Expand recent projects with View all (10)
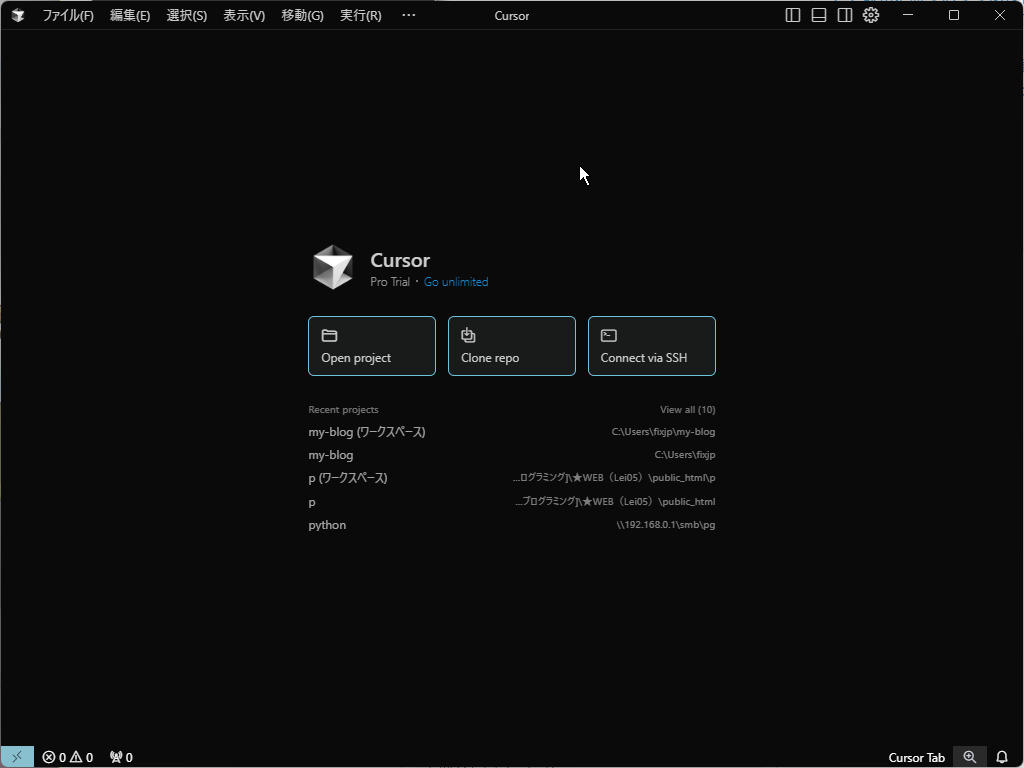 coord(687,410)
